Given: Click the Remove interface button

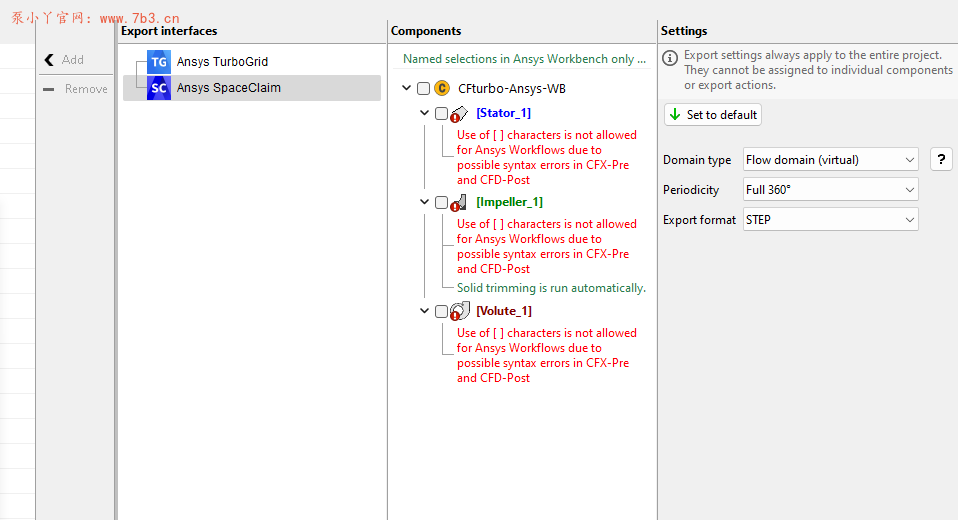Looking at the screenshot, I should (75, 89).
